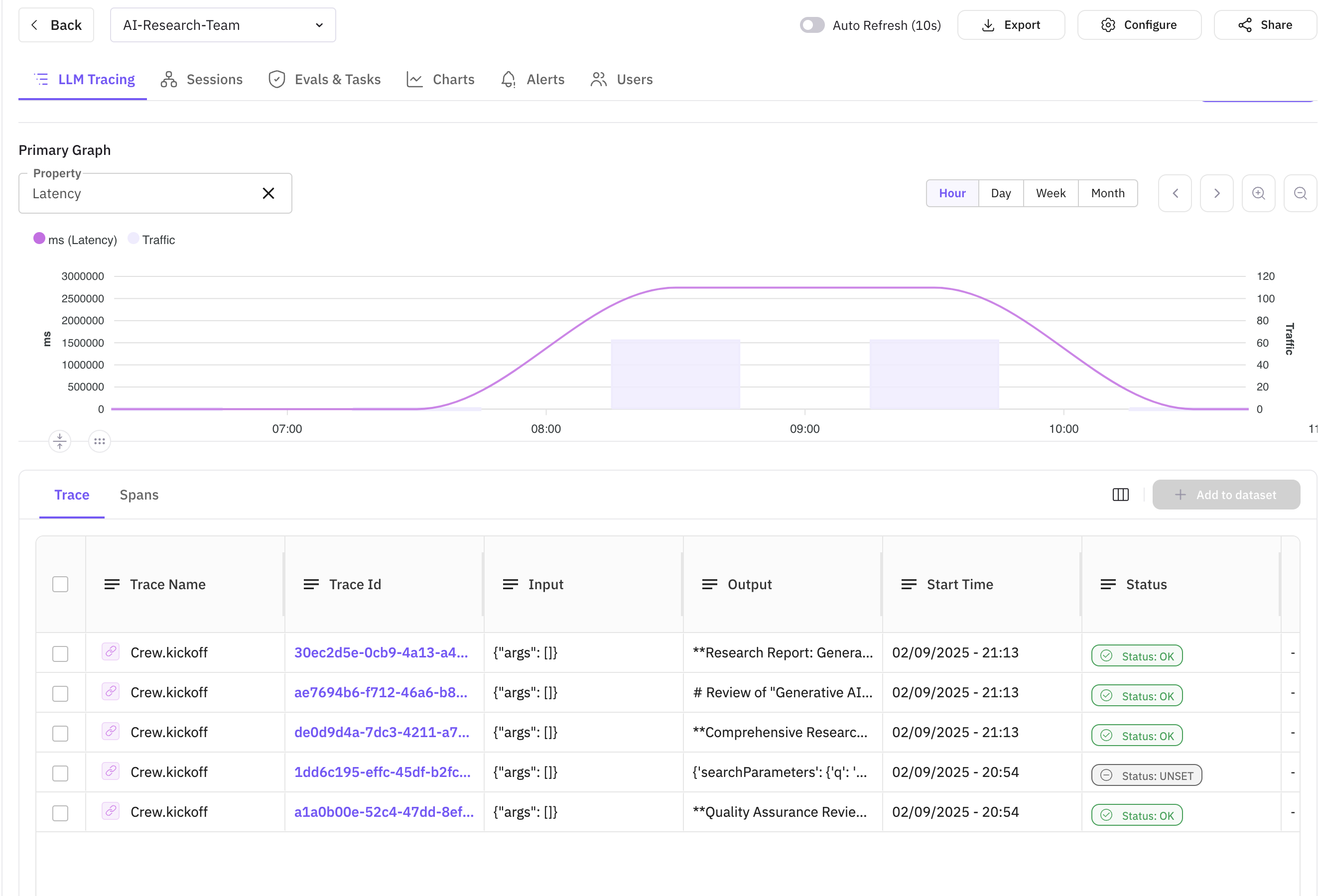Screen dimensions: 1318x896
Task: Open the Export download icon
Action: click(988, 25)
